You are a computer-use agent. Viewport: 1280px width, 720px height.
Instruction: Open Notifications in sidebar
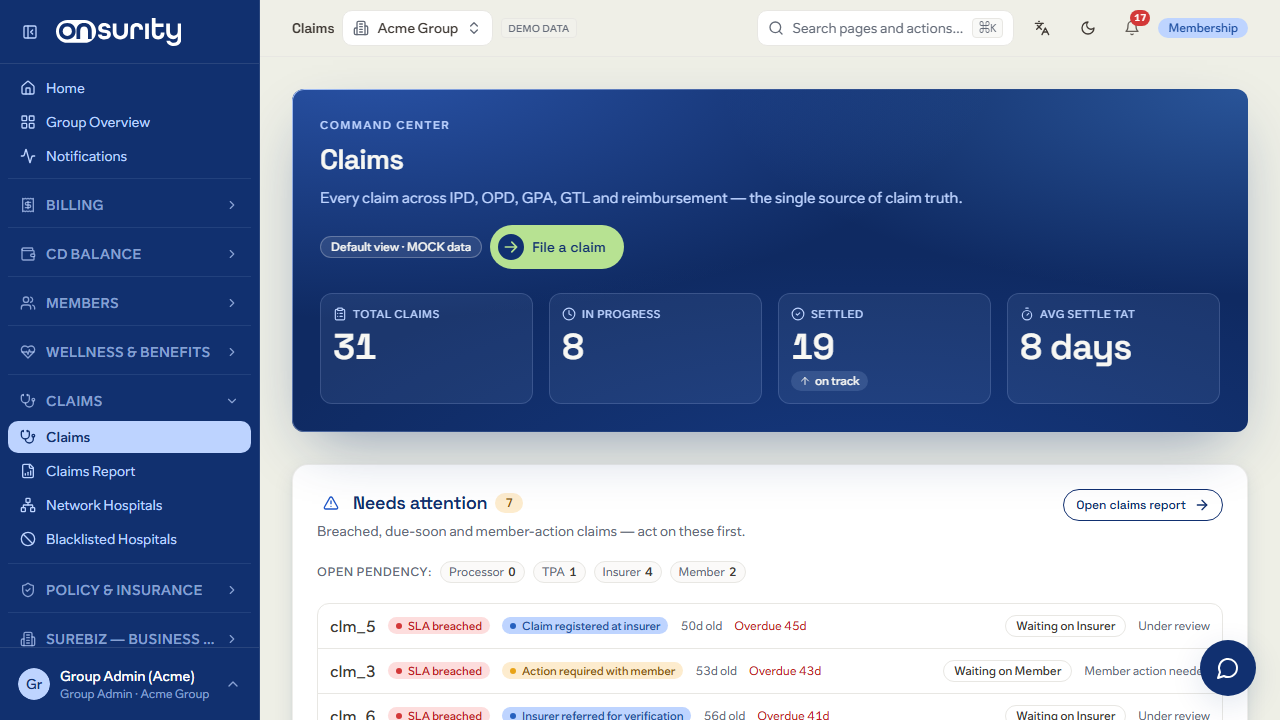[130, 156]
